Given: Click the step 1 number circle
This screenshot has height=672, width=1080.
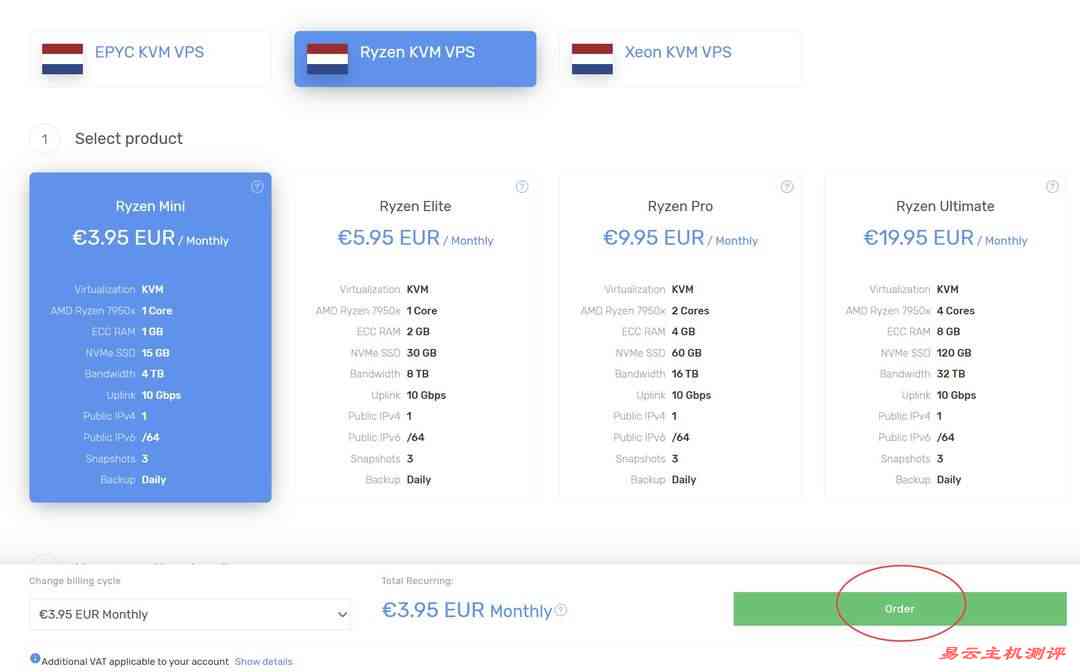Looking at the screenshot, I should point(44,139).
